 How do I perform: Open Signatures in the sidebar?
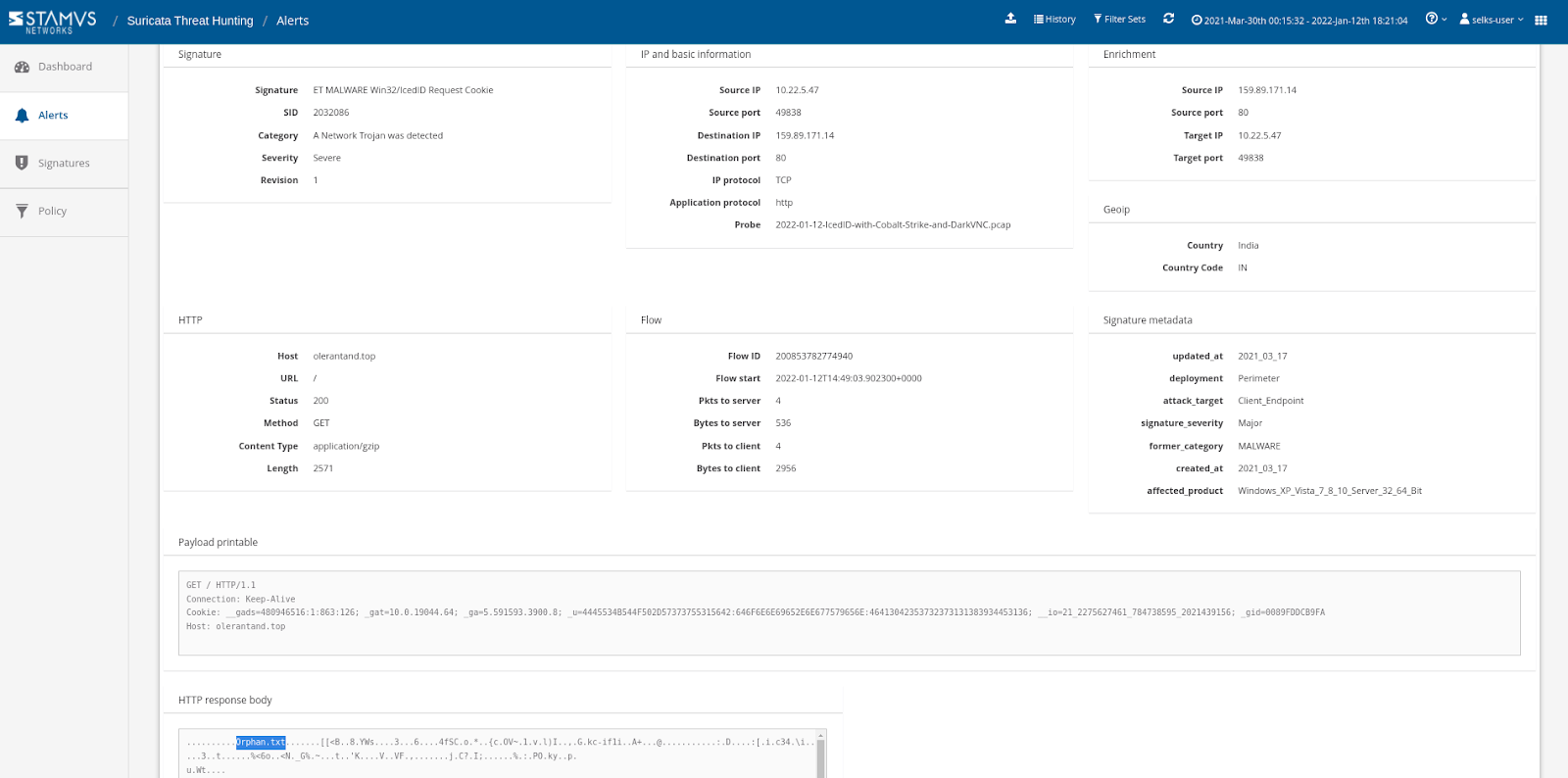click(64, 164)
